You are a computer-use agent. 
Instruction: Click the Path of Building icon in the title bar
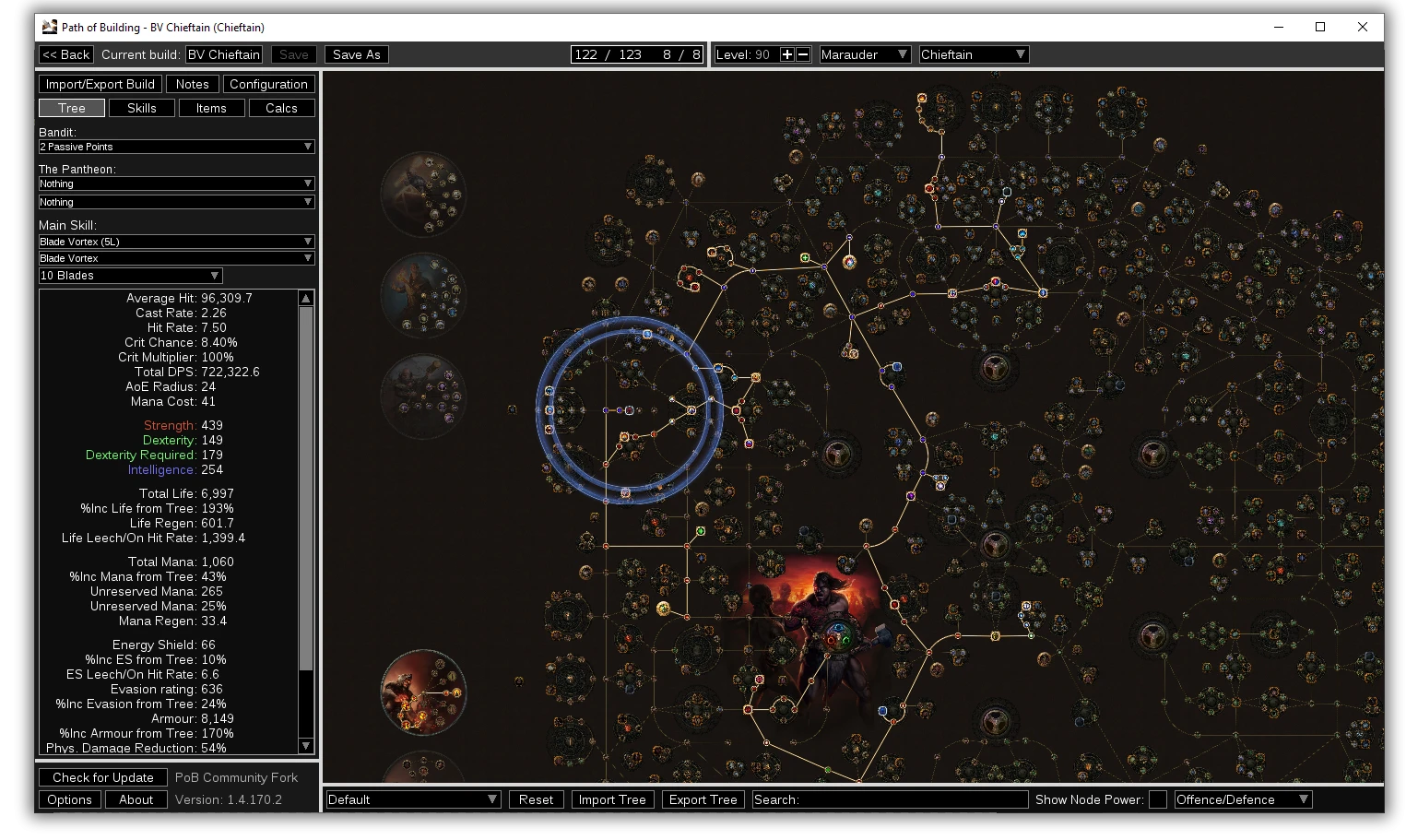tap(50, 28)
